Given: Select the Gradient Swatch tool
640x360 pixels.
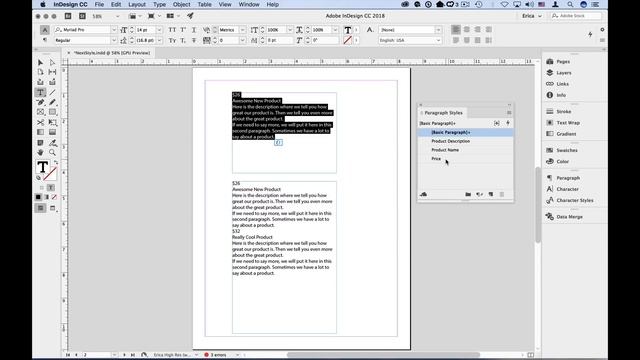Looking at the screenshot, I should point(40,132).
